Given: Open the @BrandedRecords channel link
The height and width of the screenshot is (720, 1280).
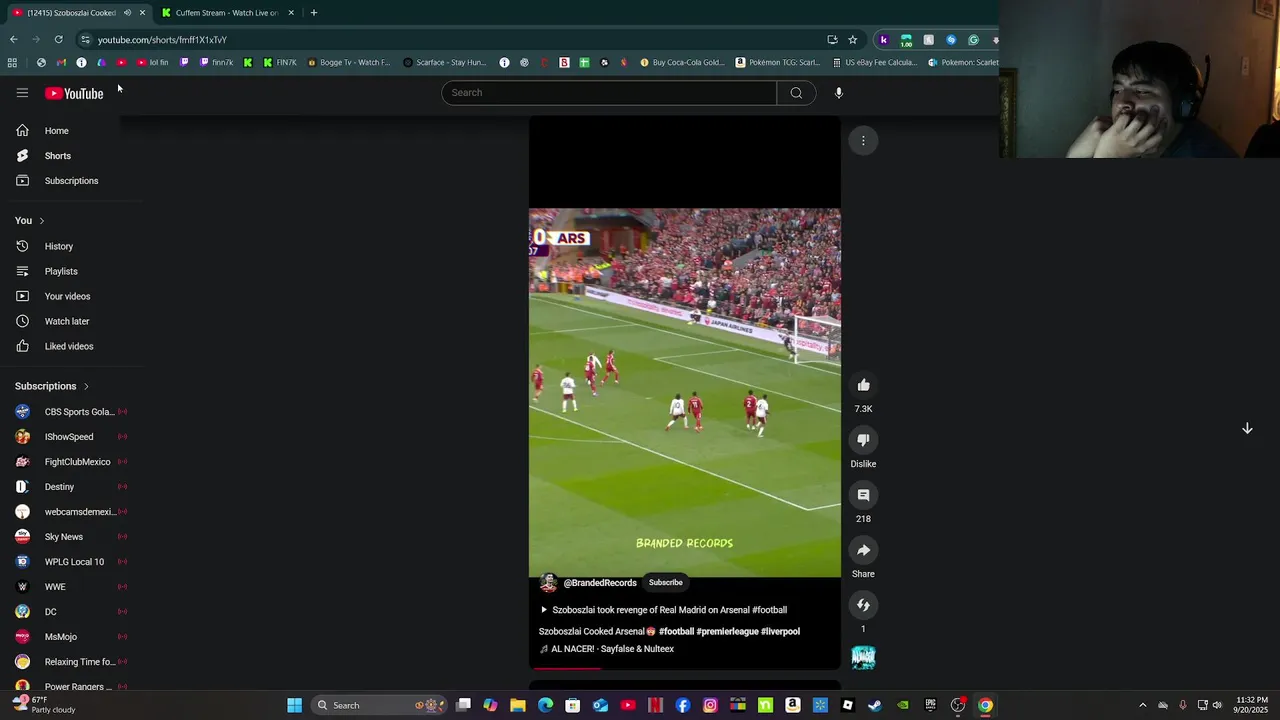Looking at the screenshot, I should click(600, 583).
